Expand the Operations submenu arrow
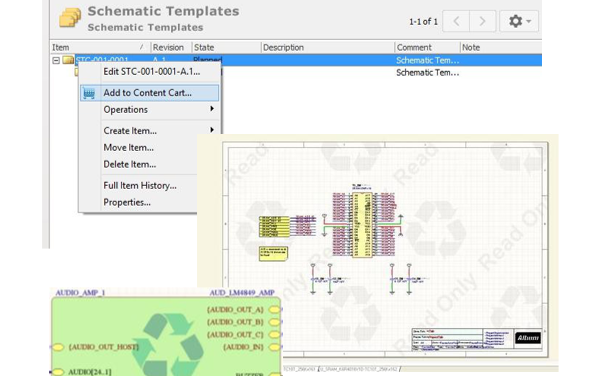 [x=212, y=109]
